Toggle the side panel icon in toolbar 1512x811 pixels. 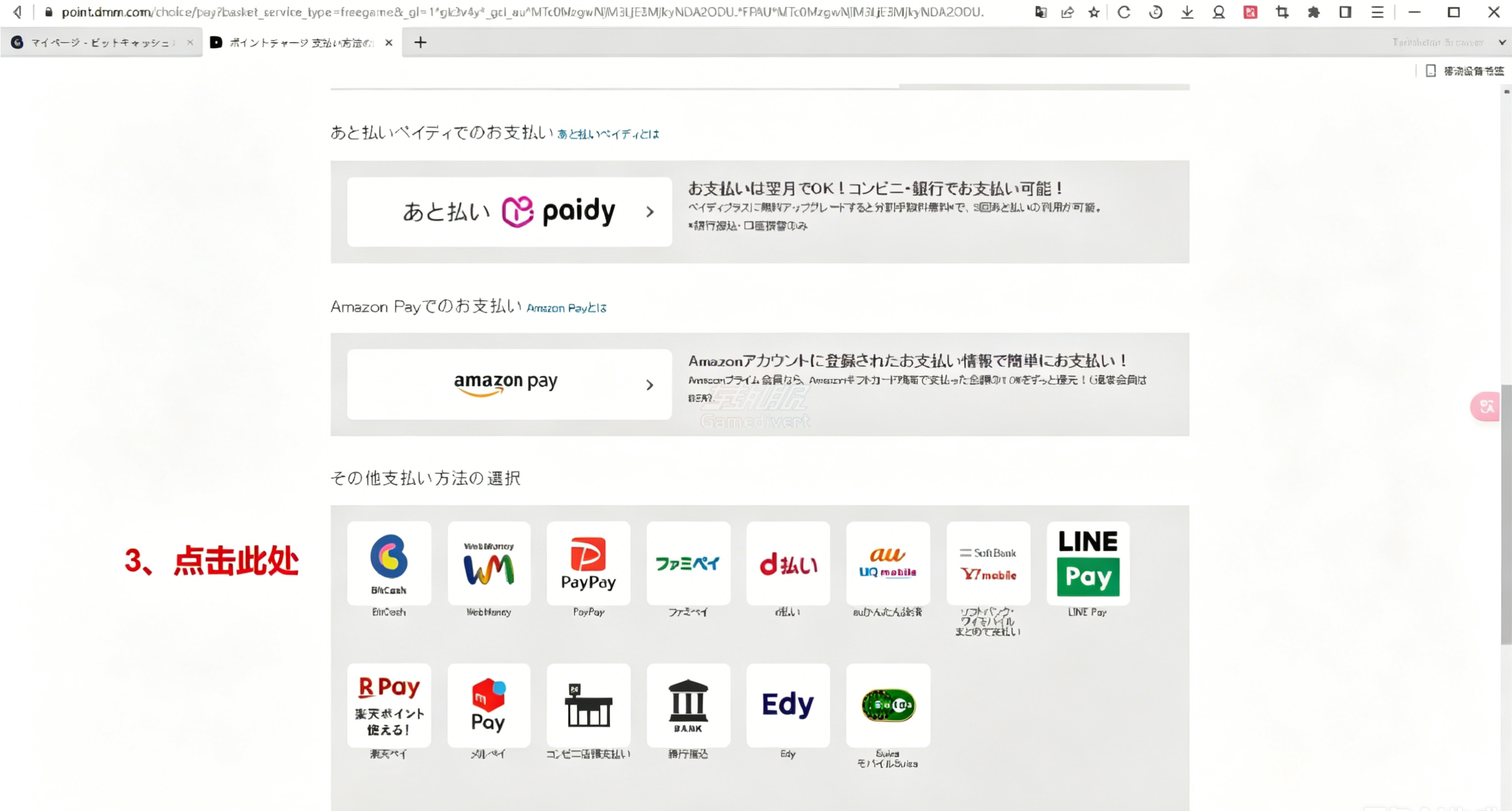tap(1346, 12)
